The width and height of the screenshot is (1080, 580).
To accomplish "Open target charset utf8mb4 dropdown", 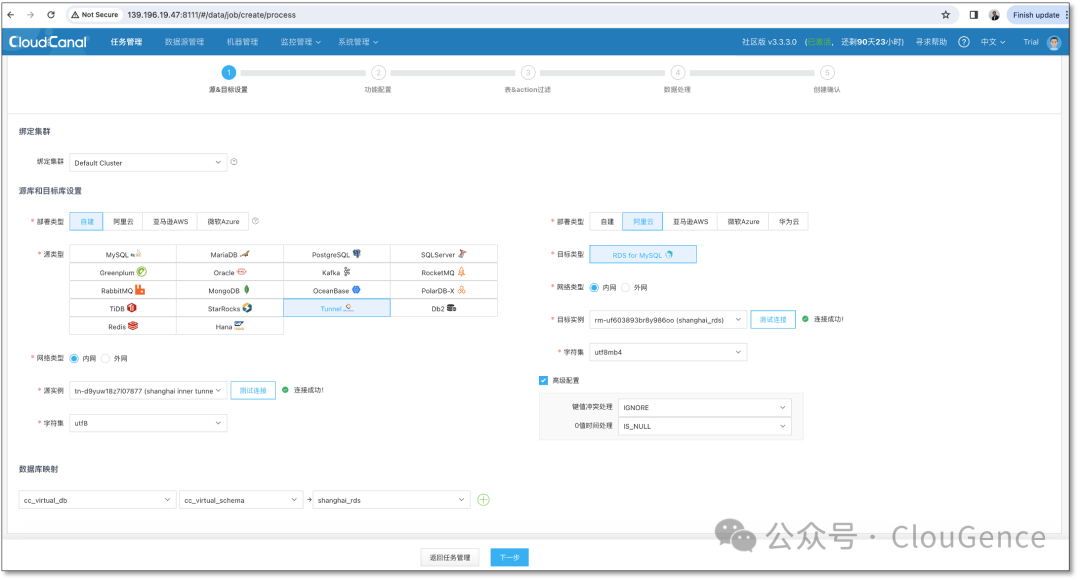I will [668, 352].
